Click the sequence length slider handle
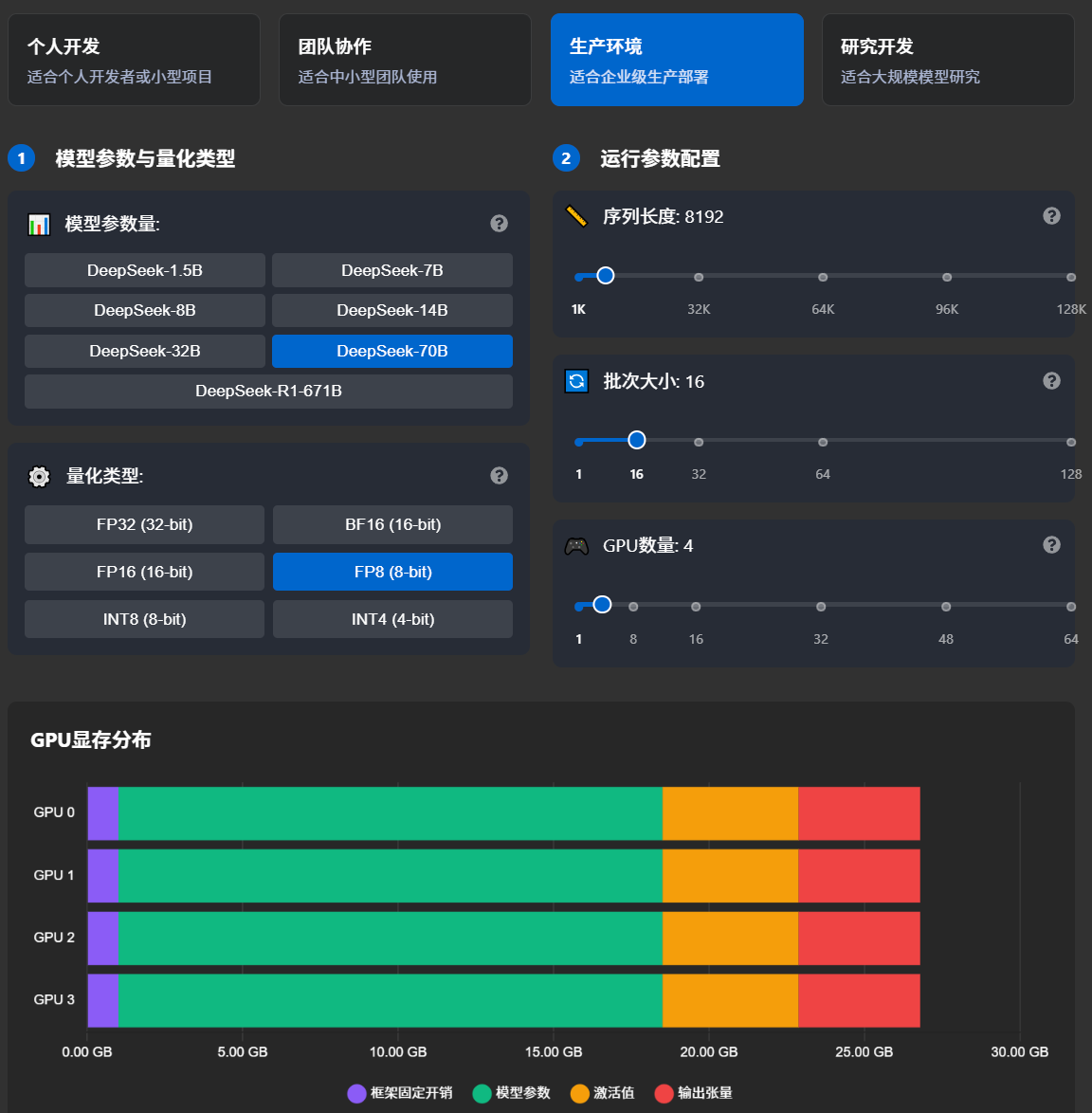 coord(606,276)
